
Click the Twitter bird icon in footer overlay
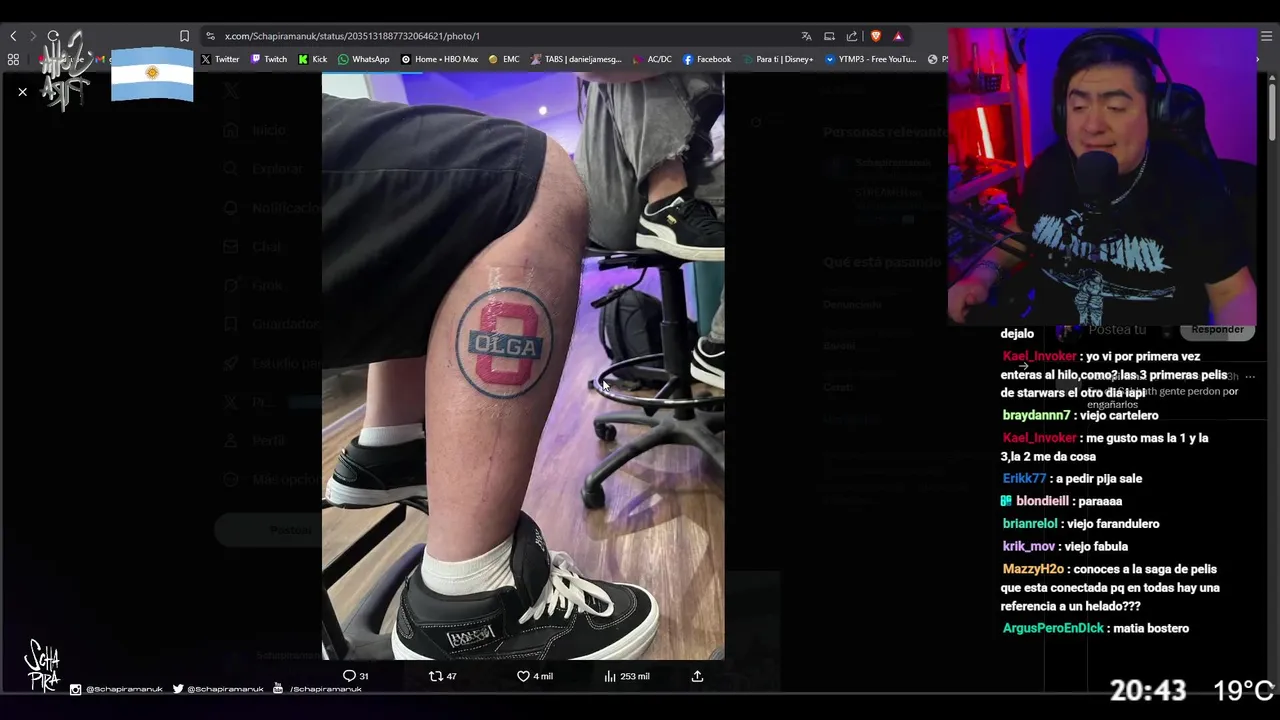click(x=178, y=689)
